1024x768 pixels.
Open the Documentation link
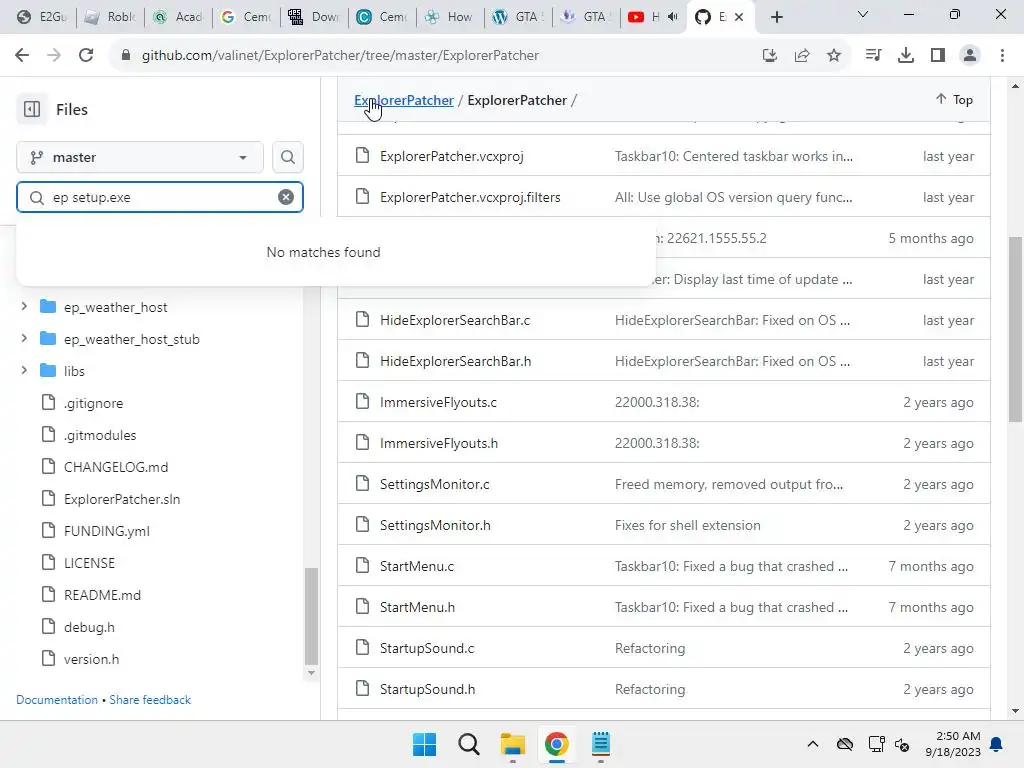pos(57,699)
